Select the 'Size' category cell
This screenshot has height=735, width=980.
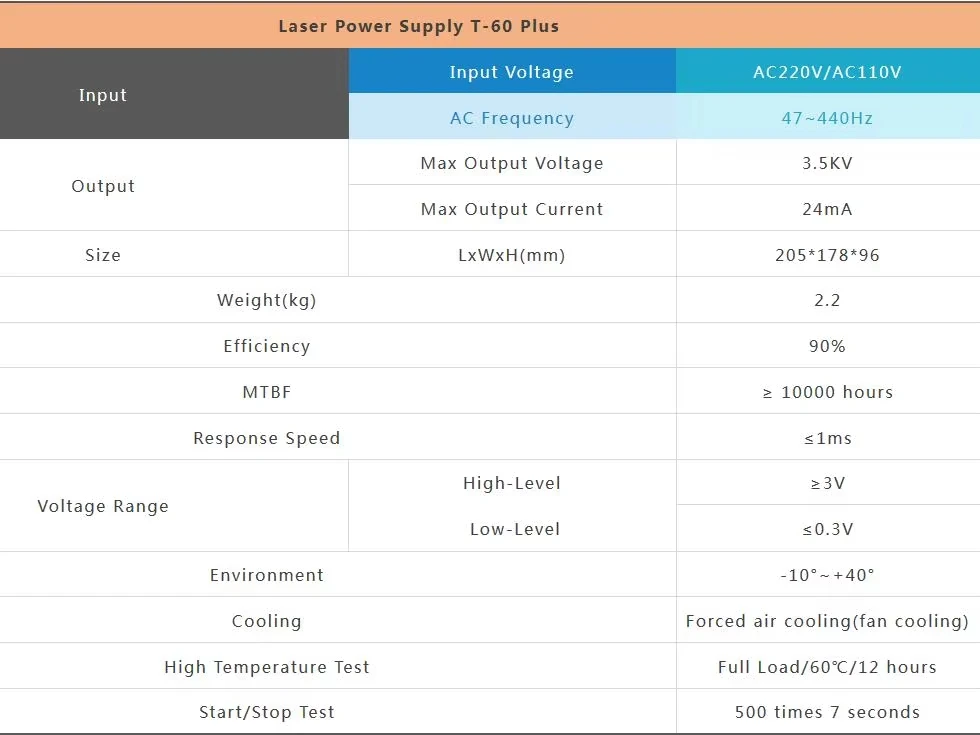(174, 254)
